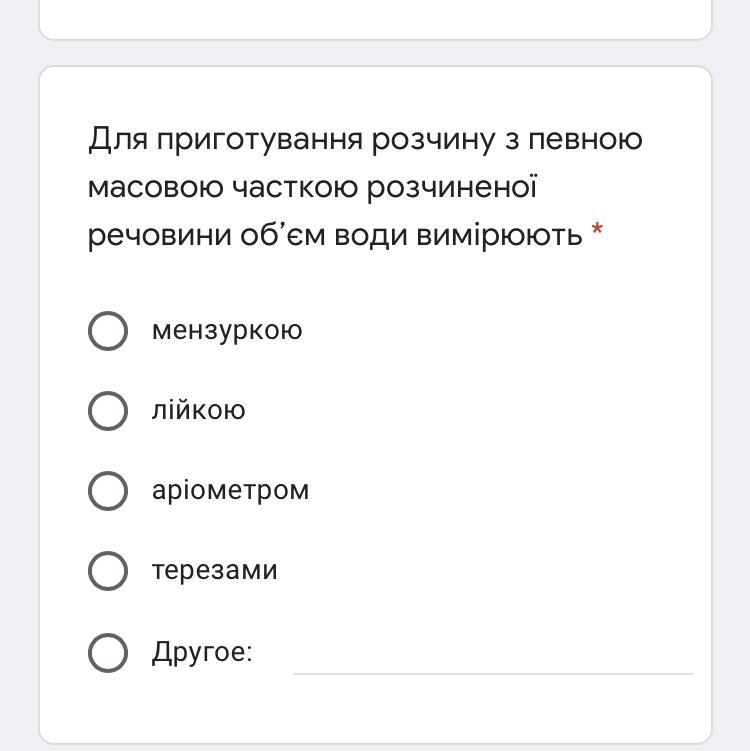The image size is (750, 751).
Task: Click the Другое: label text
Action: click(x=202, y=653)
